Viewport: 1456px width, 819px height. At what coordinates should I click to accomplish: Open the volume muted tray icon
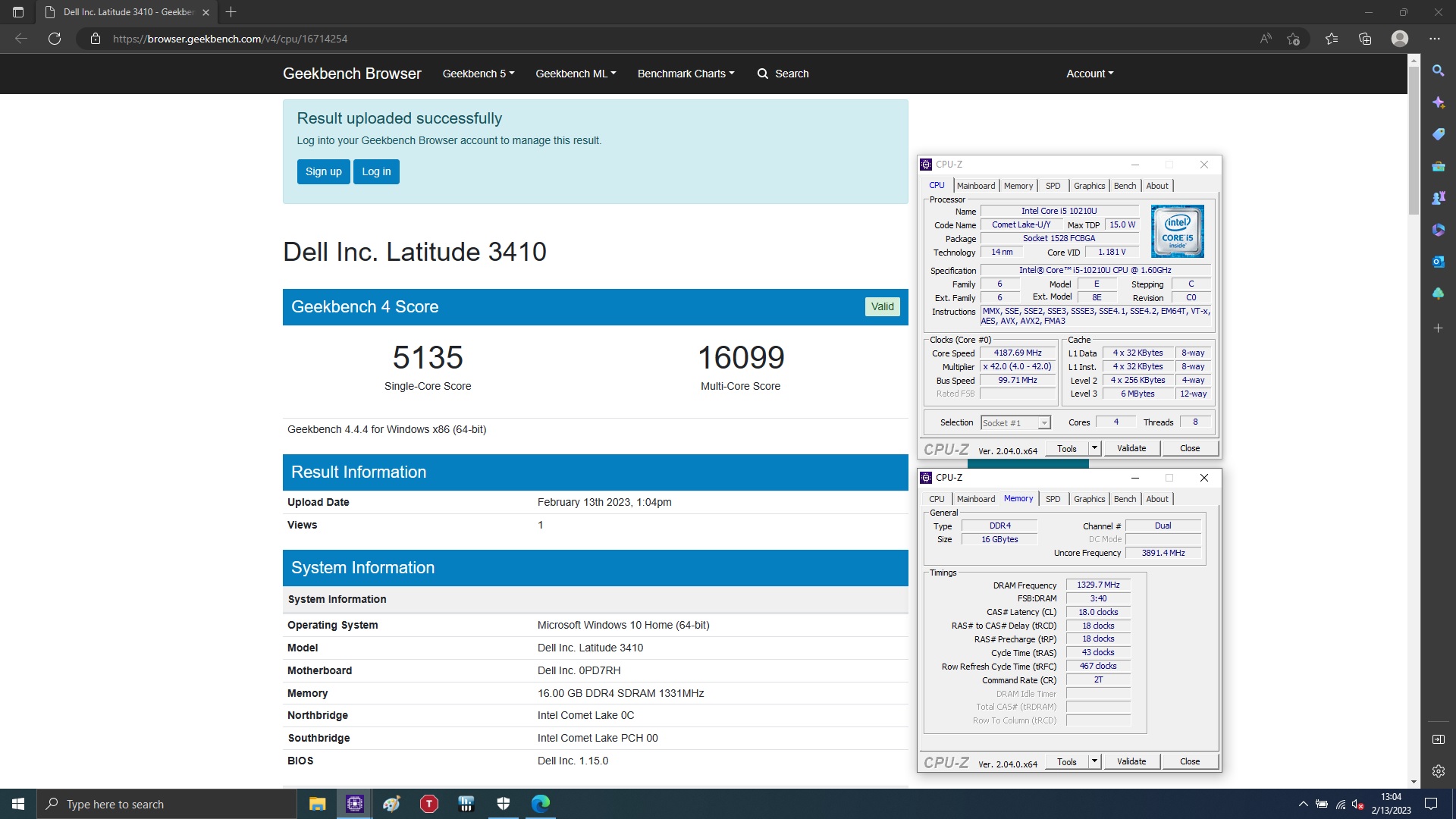[1359, 804]
